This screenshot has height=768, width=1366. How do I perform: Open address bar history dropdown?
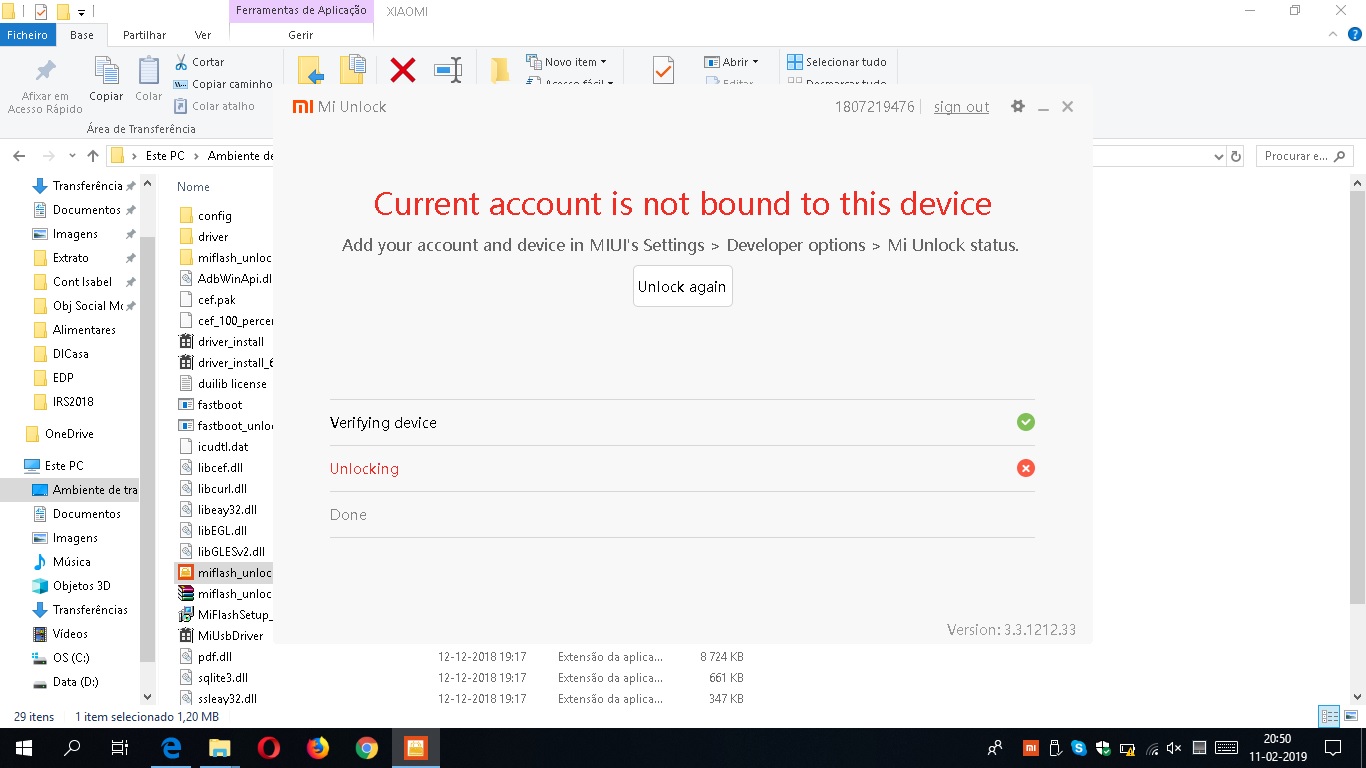[1218, 157]
